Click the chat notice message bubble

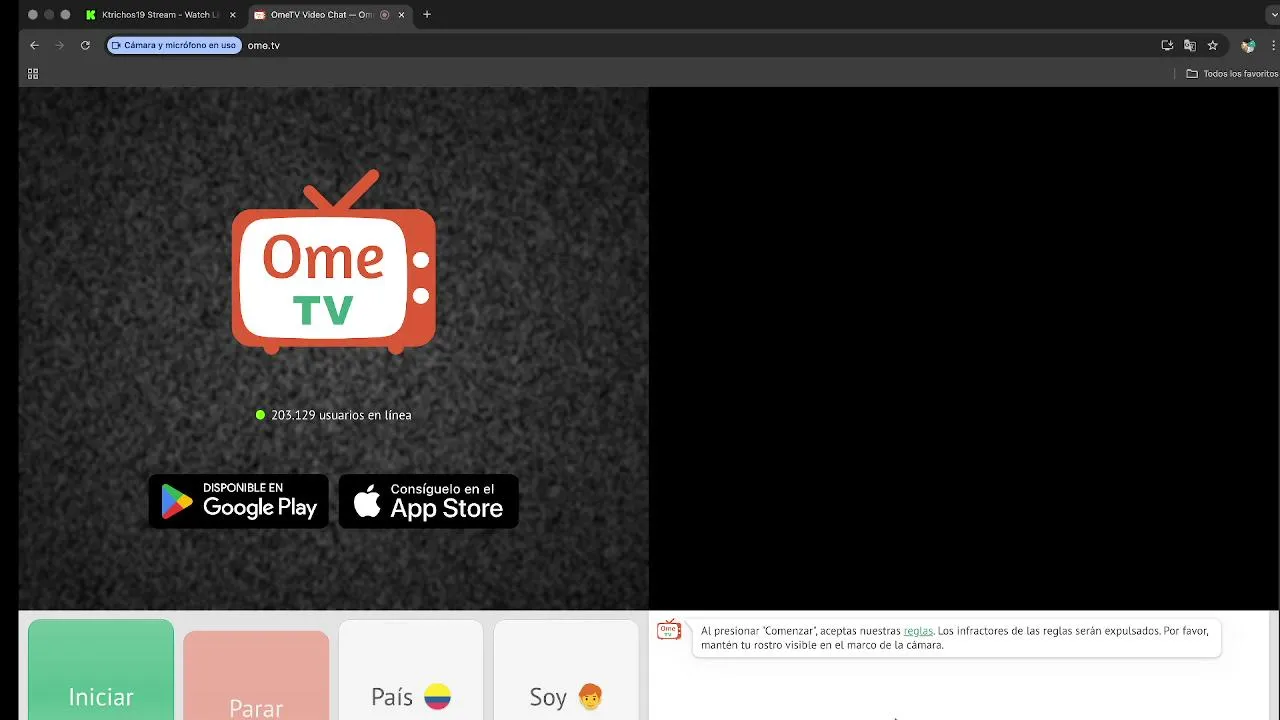point(956,638)
